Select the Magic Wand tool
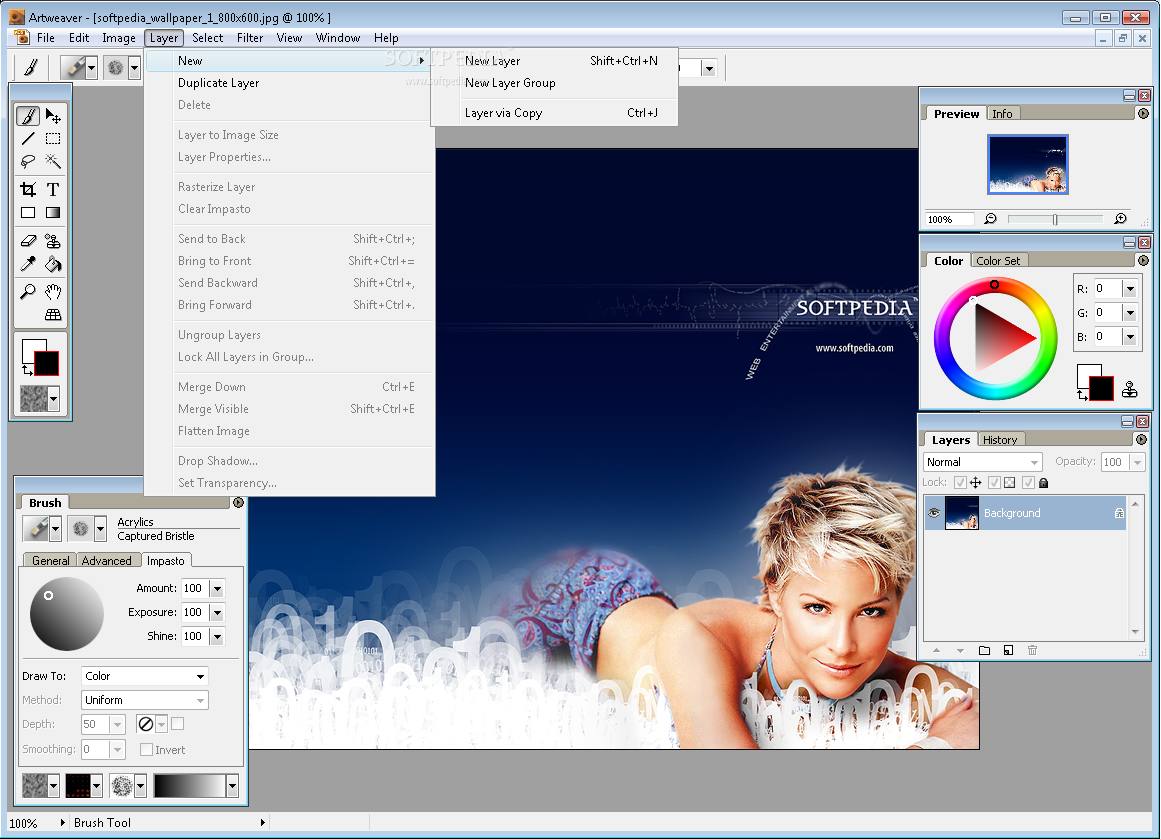 [53, 161]
